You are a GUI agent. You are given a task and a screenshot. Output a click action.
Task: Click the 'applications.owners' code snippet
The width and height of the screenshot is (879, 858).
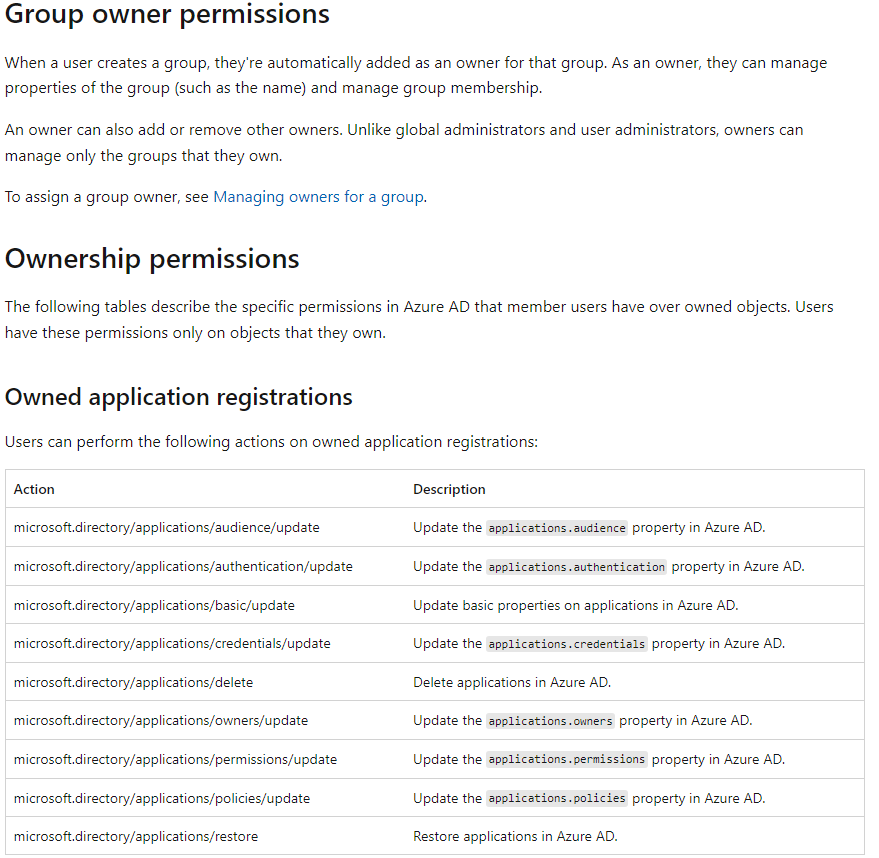click(x=551, y=721)
